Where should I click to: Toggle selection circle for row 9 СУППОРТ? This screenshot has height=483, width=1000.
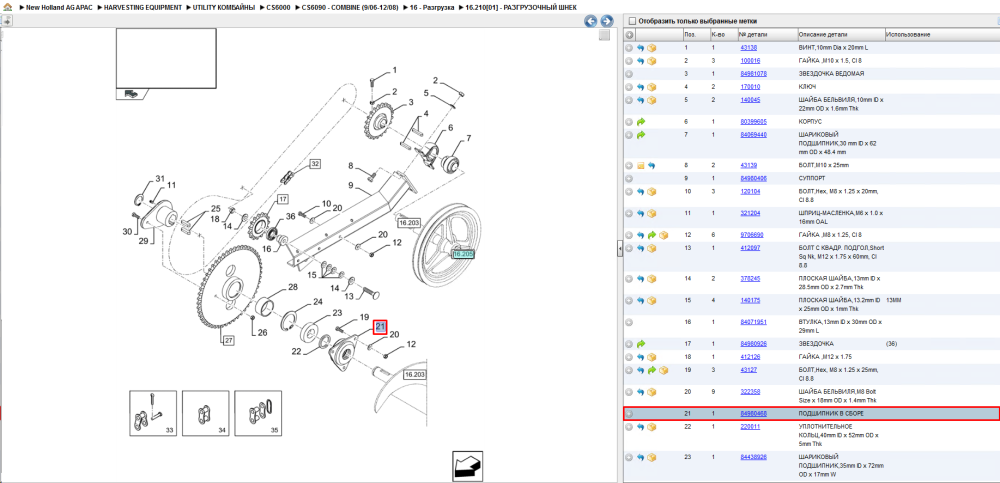point(629,178)
